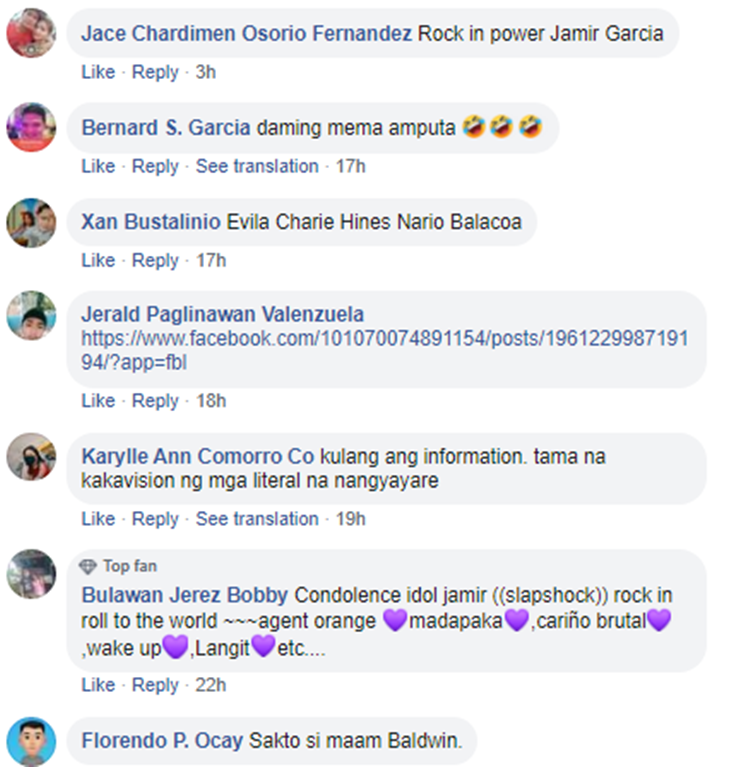
Task: Open the 22h timestamp on Bulawan's comment
Action: (x=211, y=685)
